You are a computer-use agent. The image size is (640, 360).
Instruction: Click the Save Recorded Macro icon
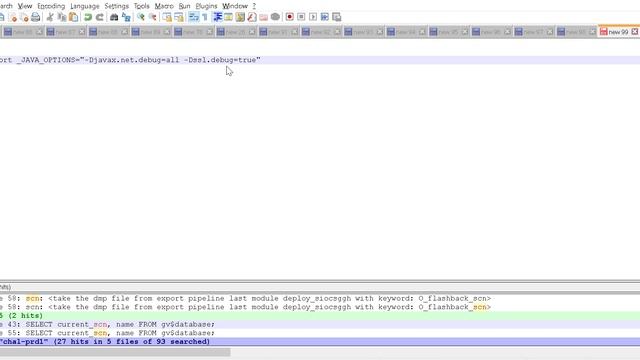pos(337,17)
